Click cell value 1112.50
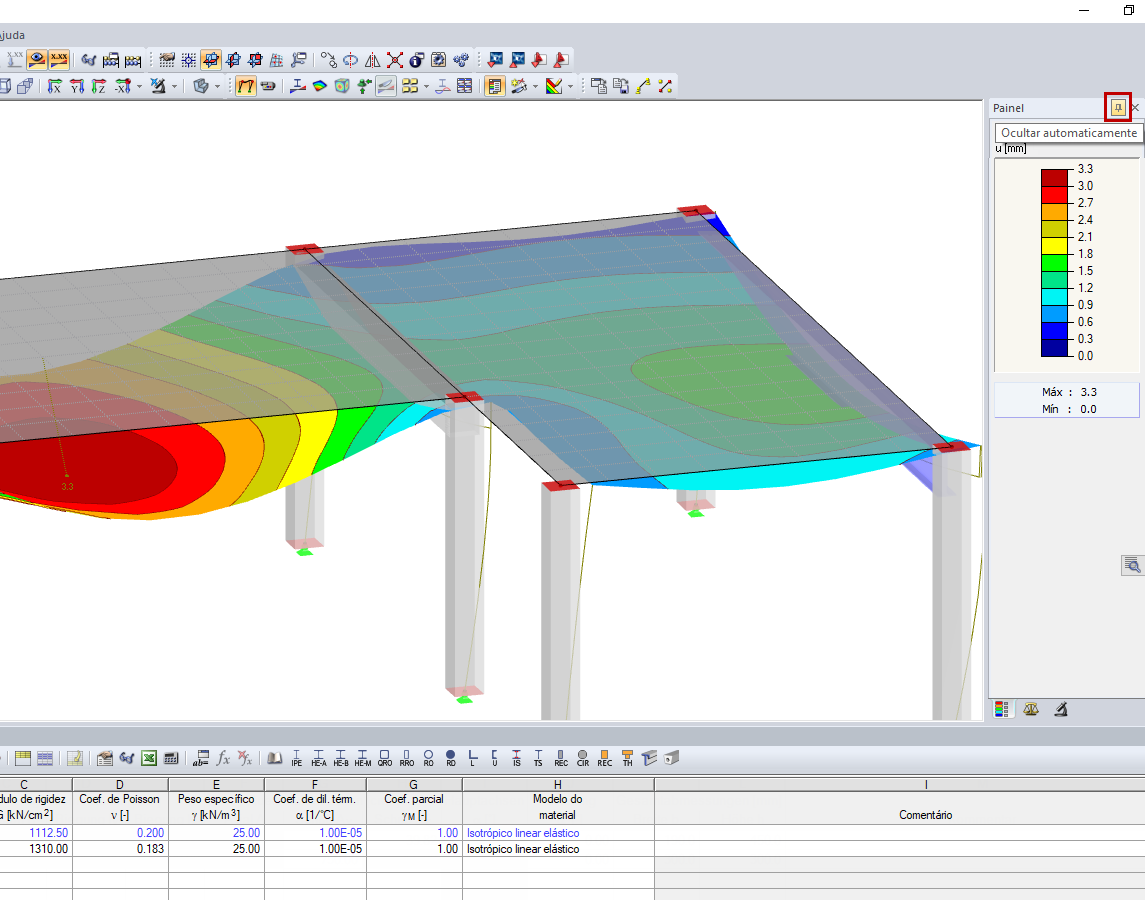This screenshot has height=900, width=1145. coord(36,833)
